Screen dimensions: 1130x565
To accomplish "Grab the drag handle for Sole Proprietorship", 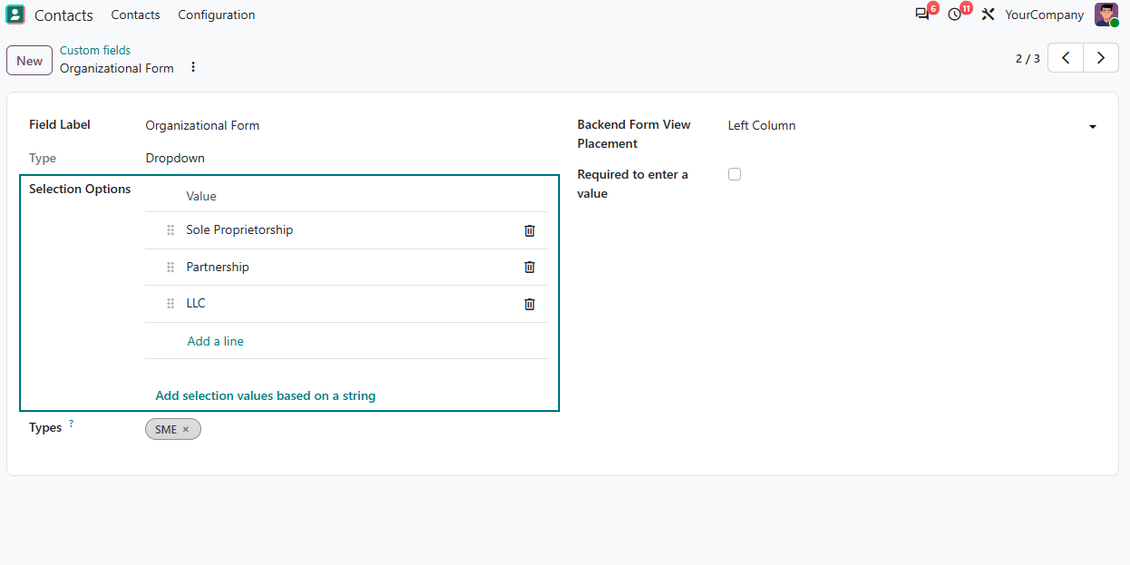I will pyautogui.click(x=171, y=231).
